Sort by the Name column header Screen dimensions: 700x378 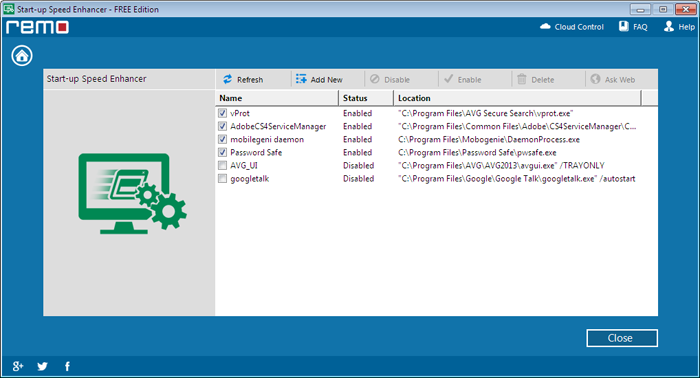click(277, 98)
